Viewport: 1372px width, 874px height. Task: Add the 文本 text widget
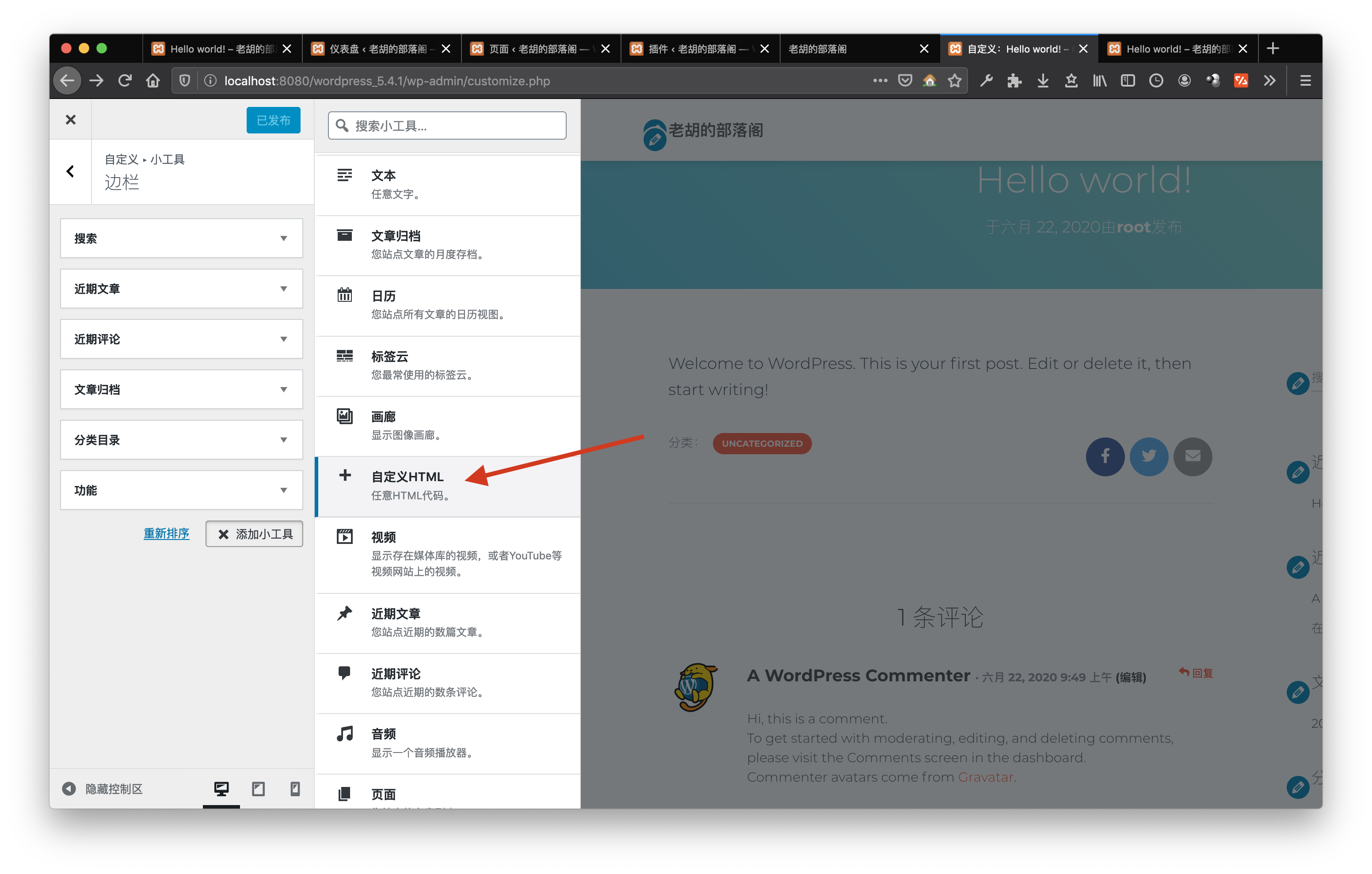click(x=448, y=185)
